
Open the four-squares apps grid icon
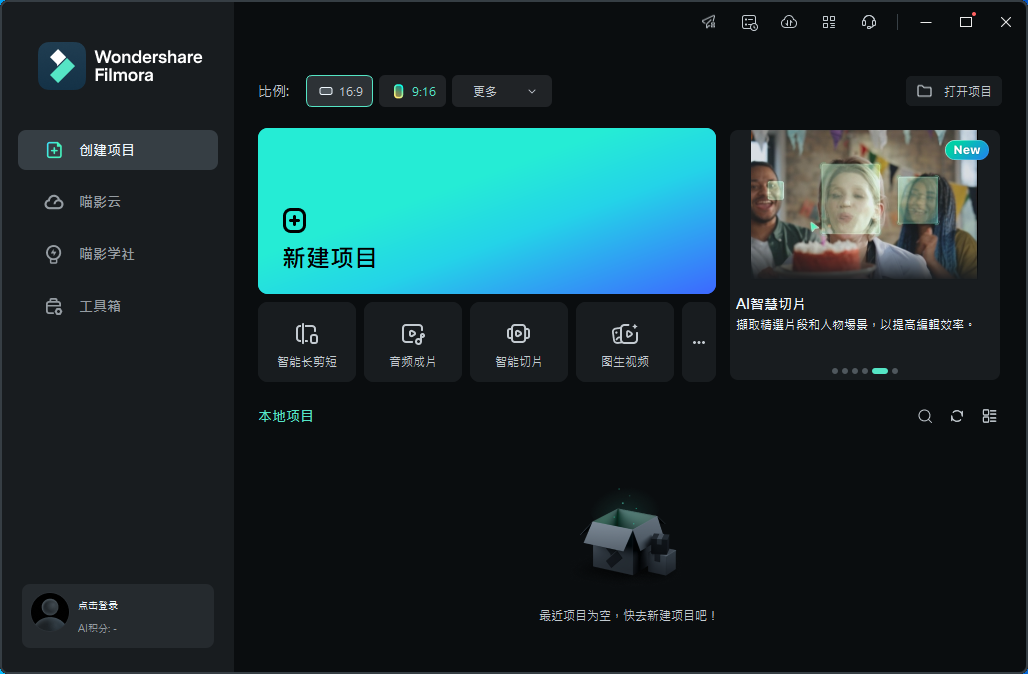[829, 22]
